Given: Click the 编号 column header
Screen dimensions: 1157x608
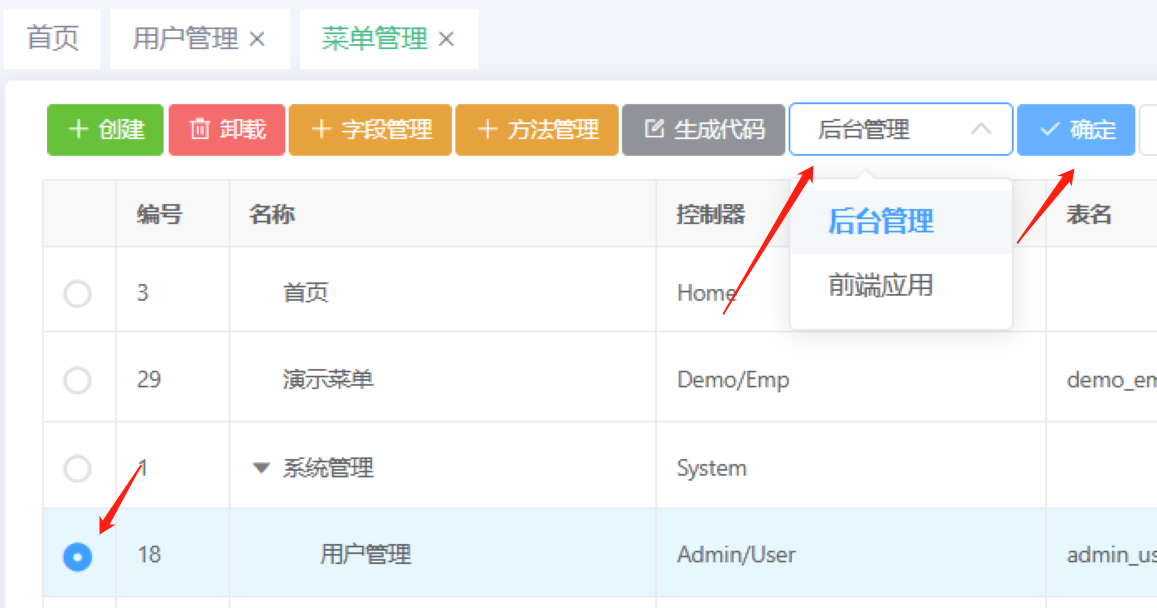Looking at the screenshot, I should pos(160,214).
